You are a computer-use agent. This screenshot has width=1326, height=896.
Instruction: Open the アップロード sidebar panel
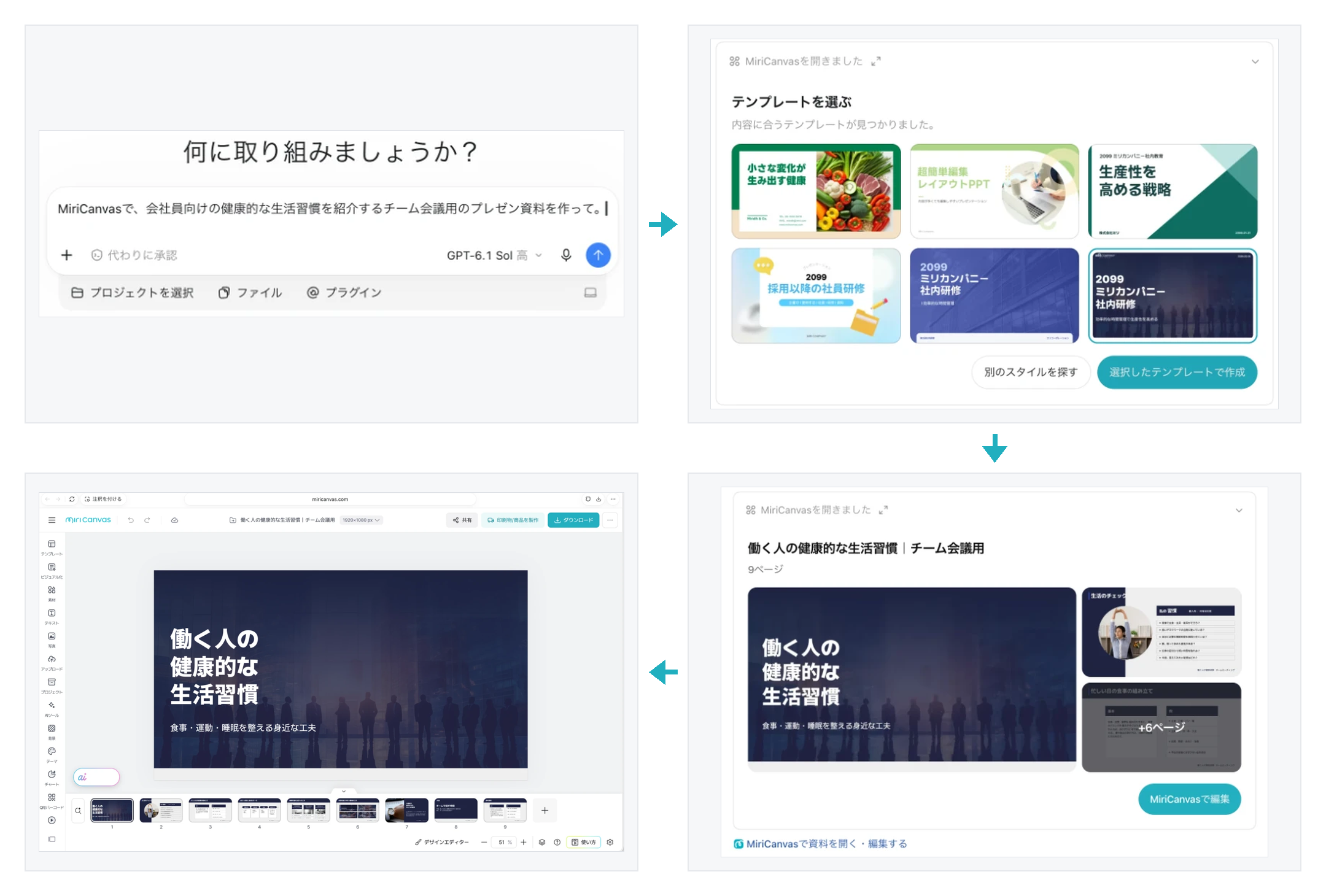tap(52, 663)
